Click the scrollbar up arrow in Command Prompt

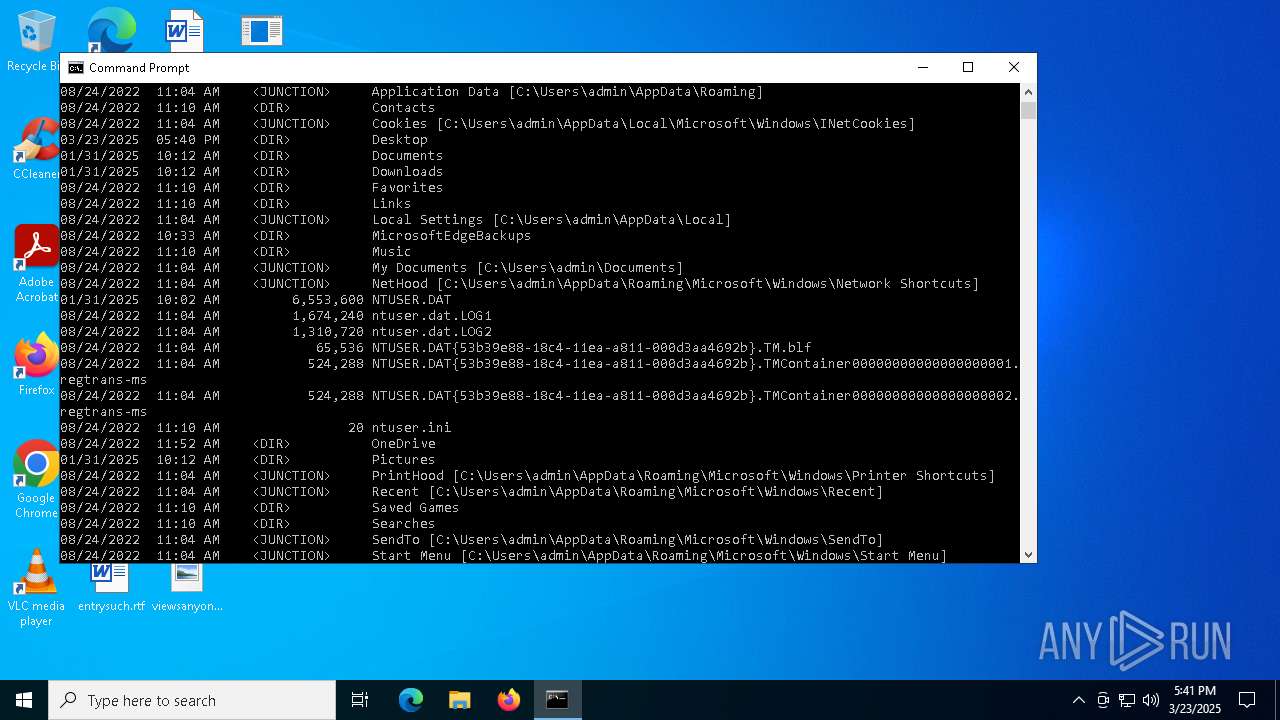tap(1028, 92)
